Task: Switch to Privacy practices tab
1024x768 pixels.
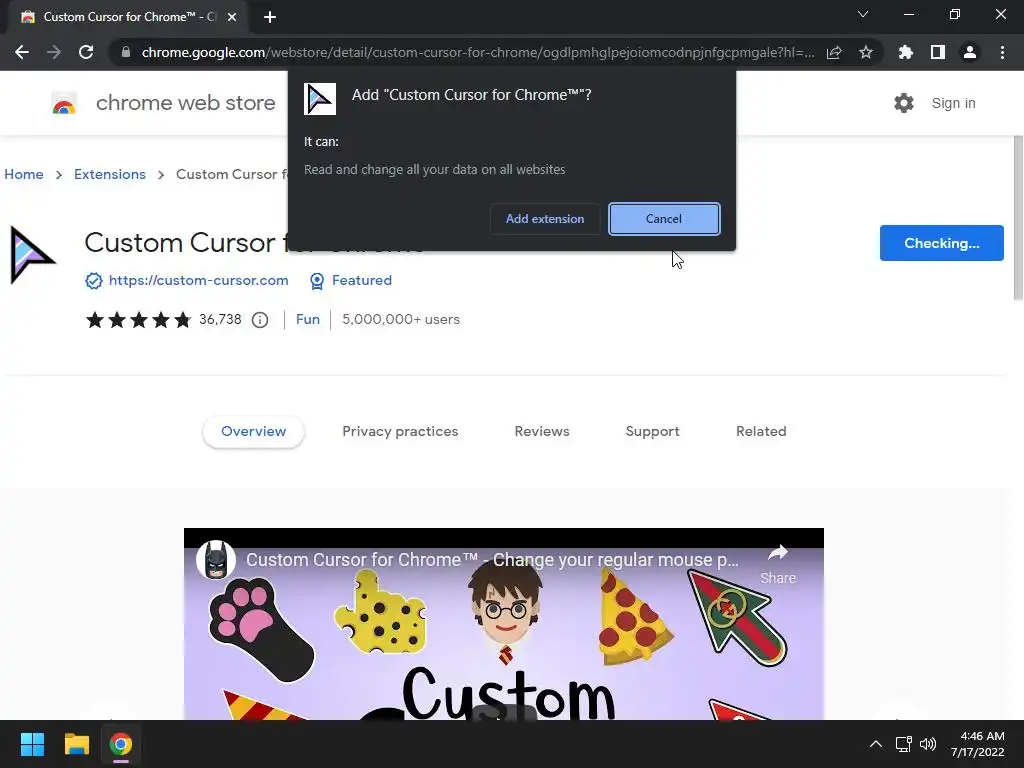Action: coord(400,432)
